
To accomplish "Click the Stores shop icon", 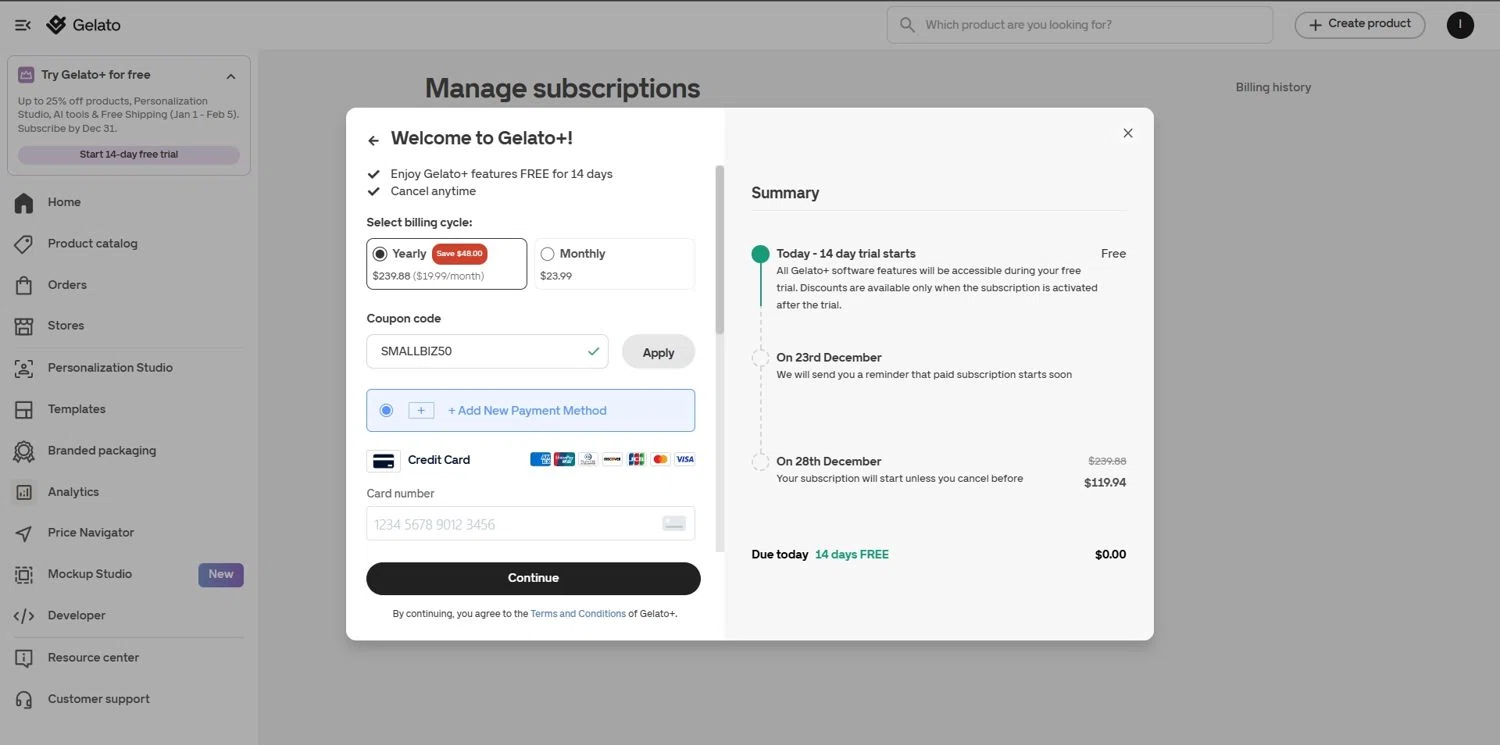I will (24, 327).
